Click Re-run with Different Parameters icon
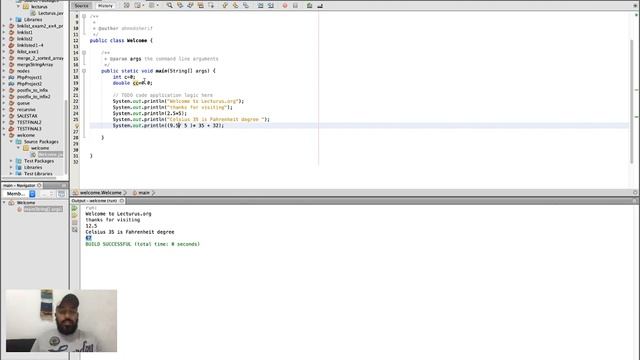The height and width of the screenshot is (360, 640). click(x=75, y=216)
